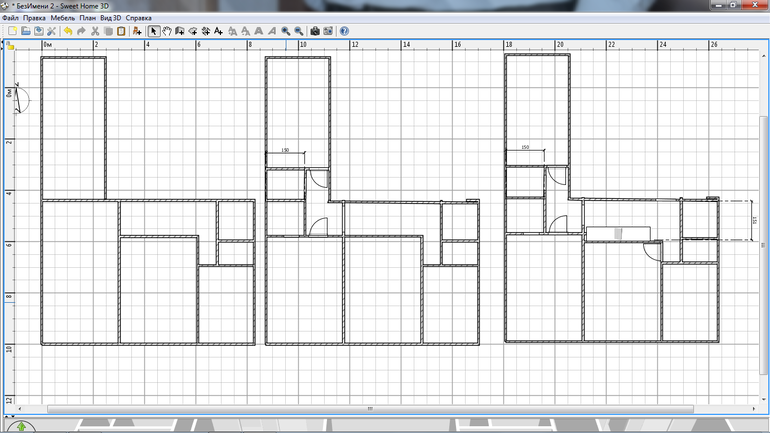The width and height of the screenshot is (770, 433).
Task: Click the Save home disk icon
Action: [x=38, y=31]
